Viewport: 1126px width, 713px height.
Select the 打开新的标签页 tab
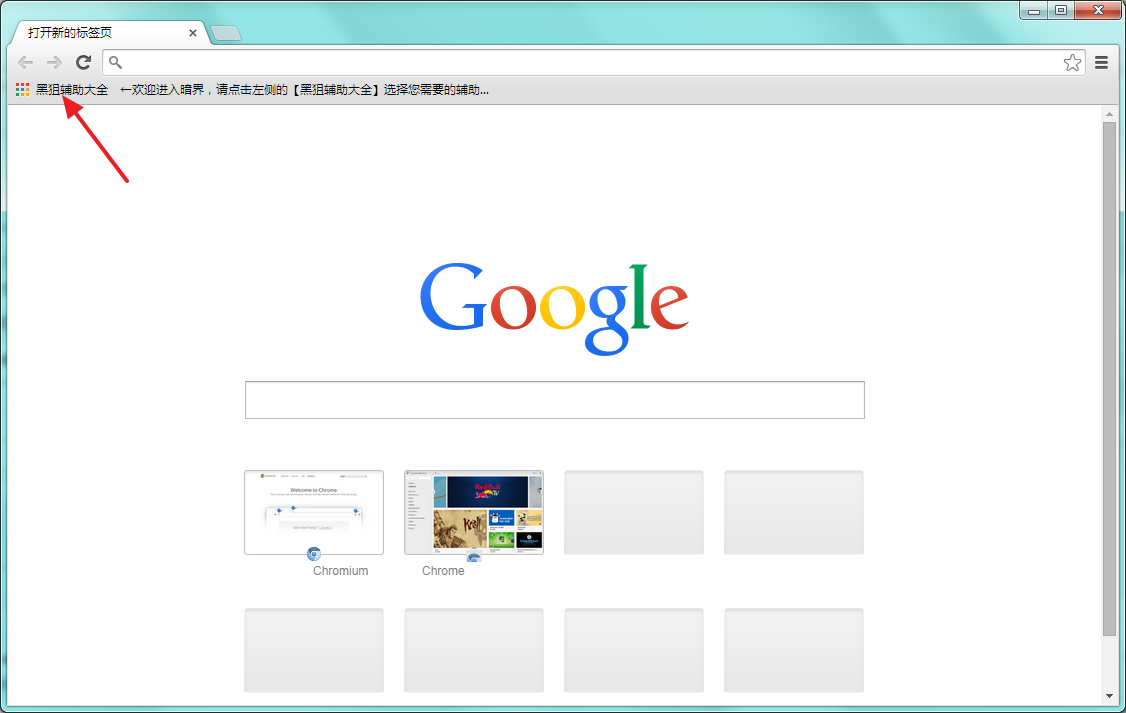109,33
